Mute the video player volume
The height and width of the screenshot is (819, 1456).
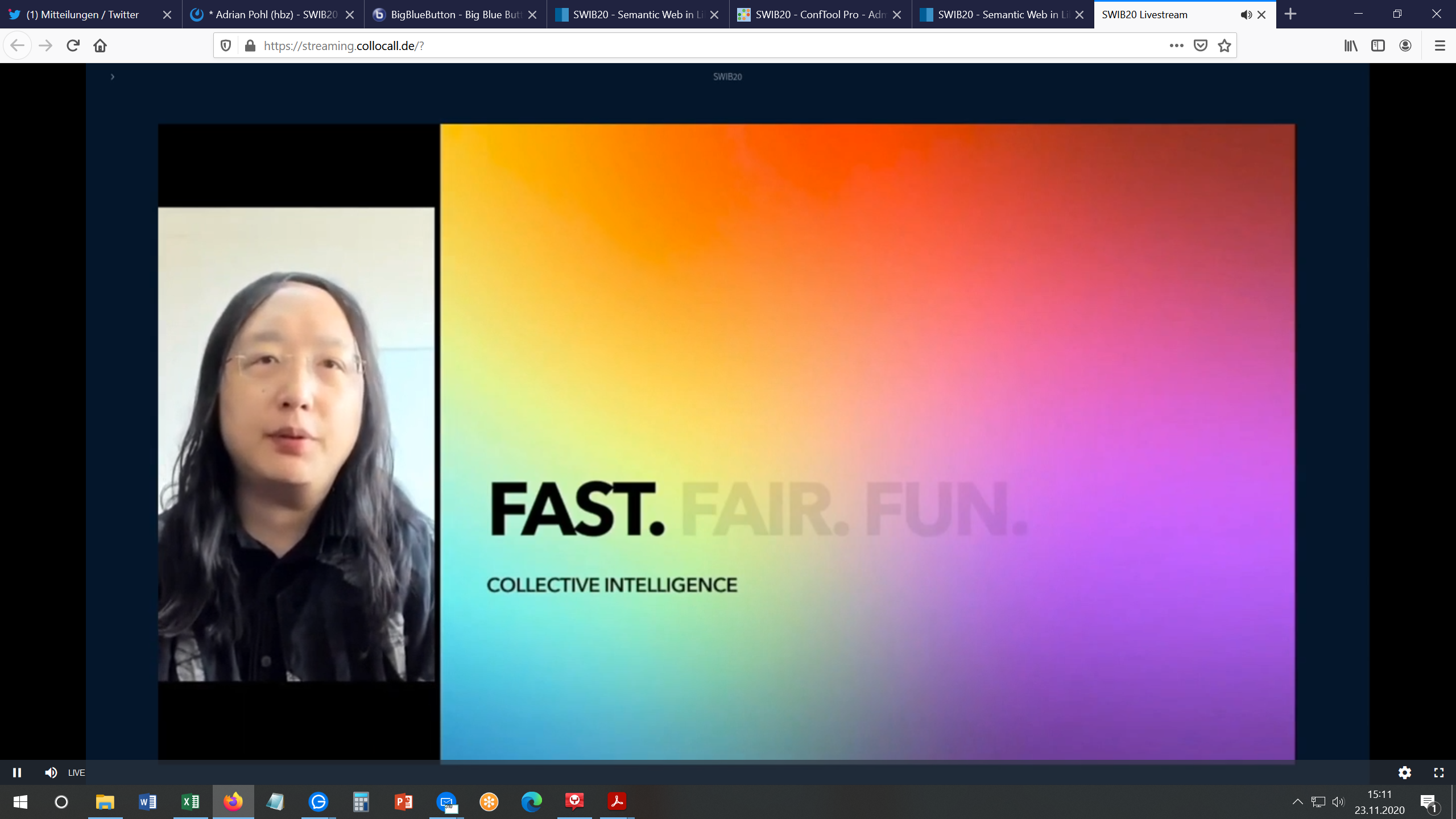click(51, 772)
